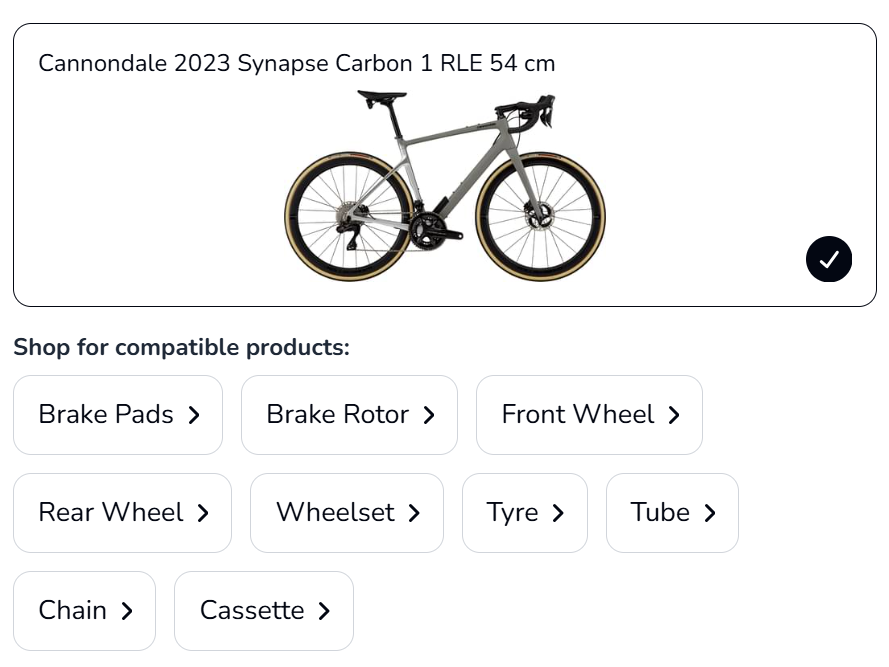Select the Tube chevron arrow

coord(709,512)
